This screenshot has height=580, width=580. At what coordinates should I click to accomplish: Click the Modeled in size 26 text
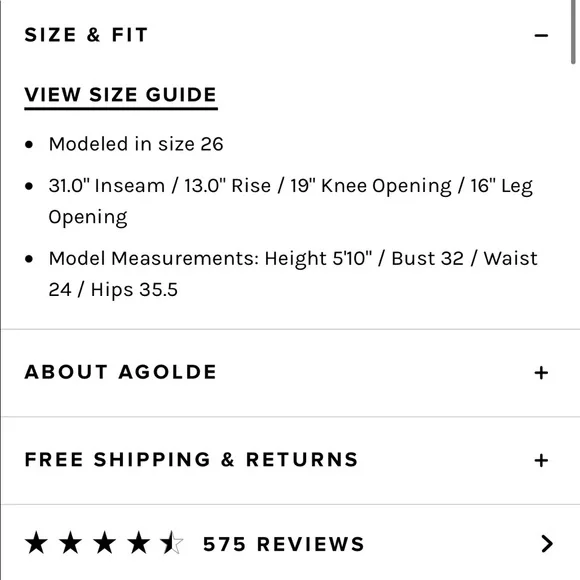tap(136, 144)
